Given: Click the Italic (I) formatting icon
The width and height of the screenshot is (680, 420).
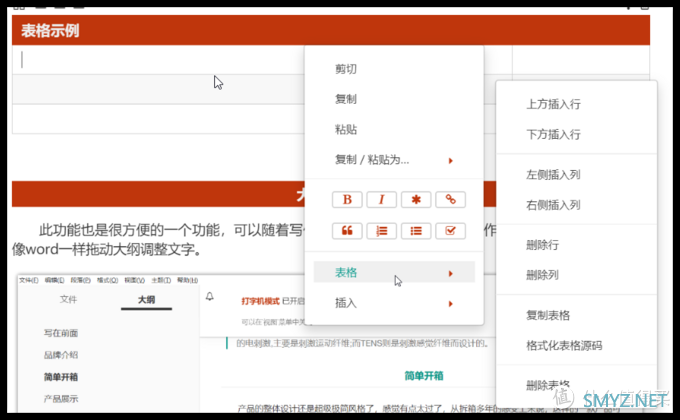Looking at the screenshot, I should pos(381,199).
